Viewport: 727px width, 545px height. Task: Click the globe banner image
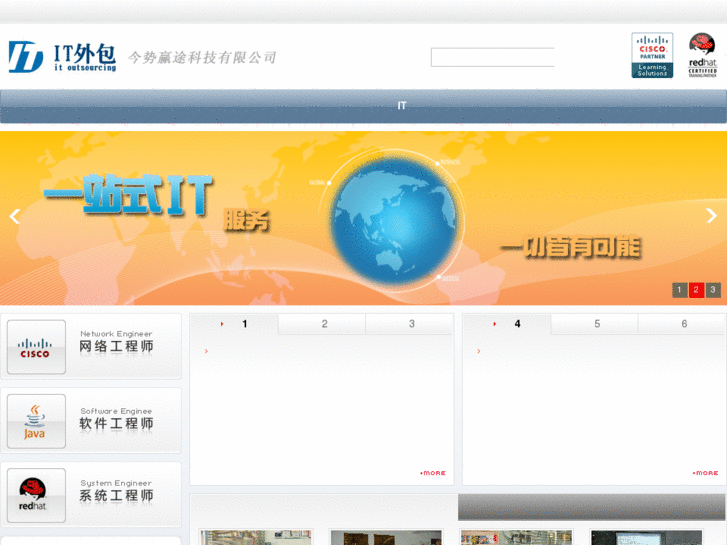coord(394,221)
